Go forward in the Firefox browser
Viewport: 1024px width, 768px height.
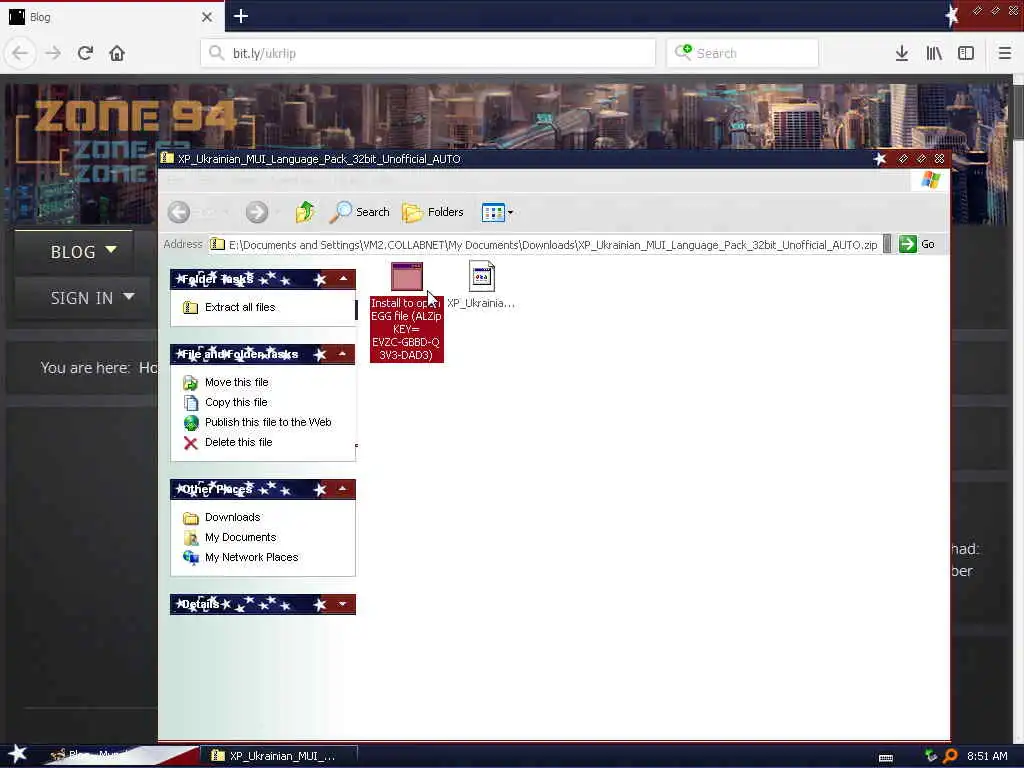[53, 53]
